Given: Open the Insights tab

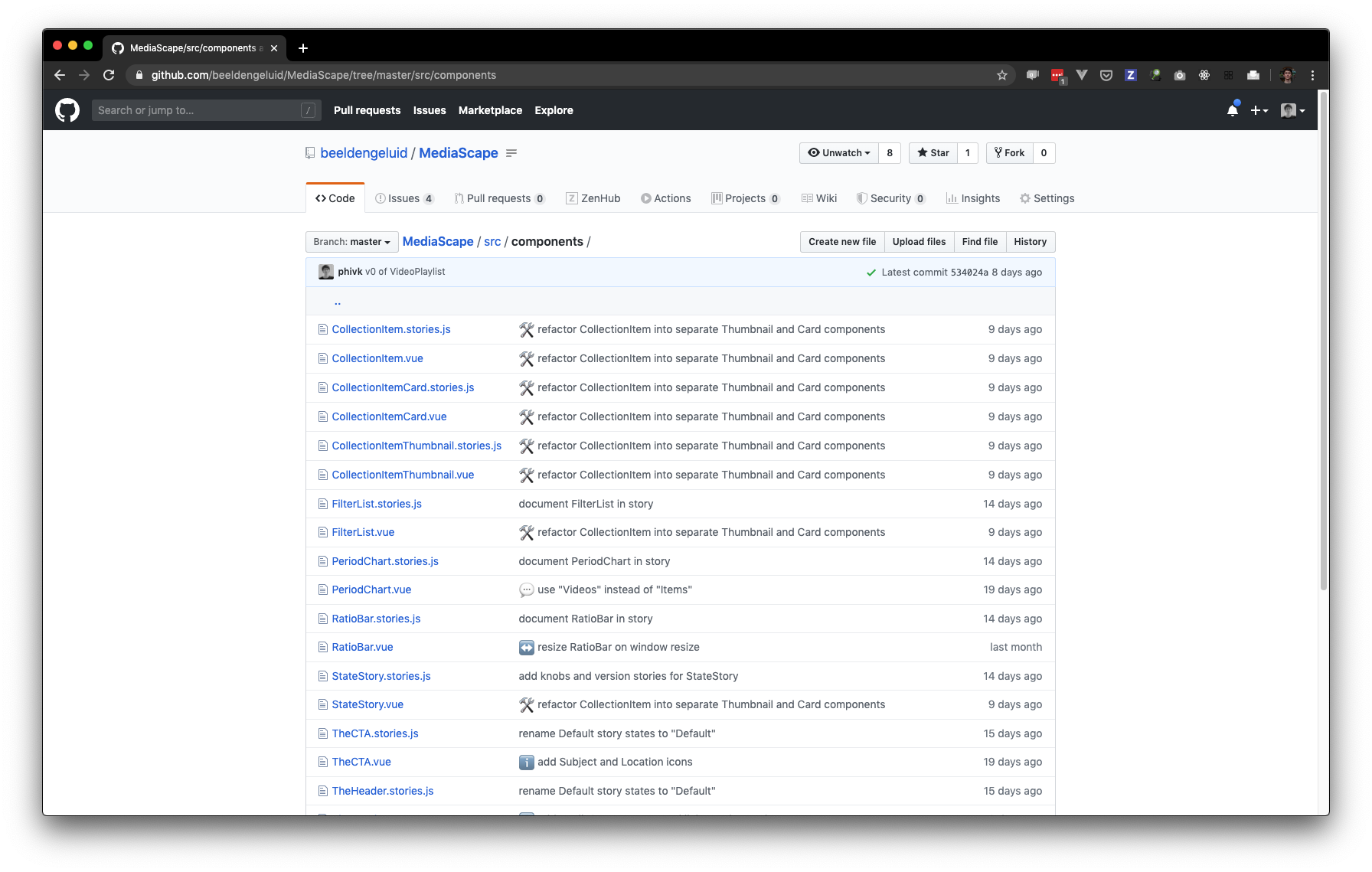Looking at the screenshot, I should (972, 198).
